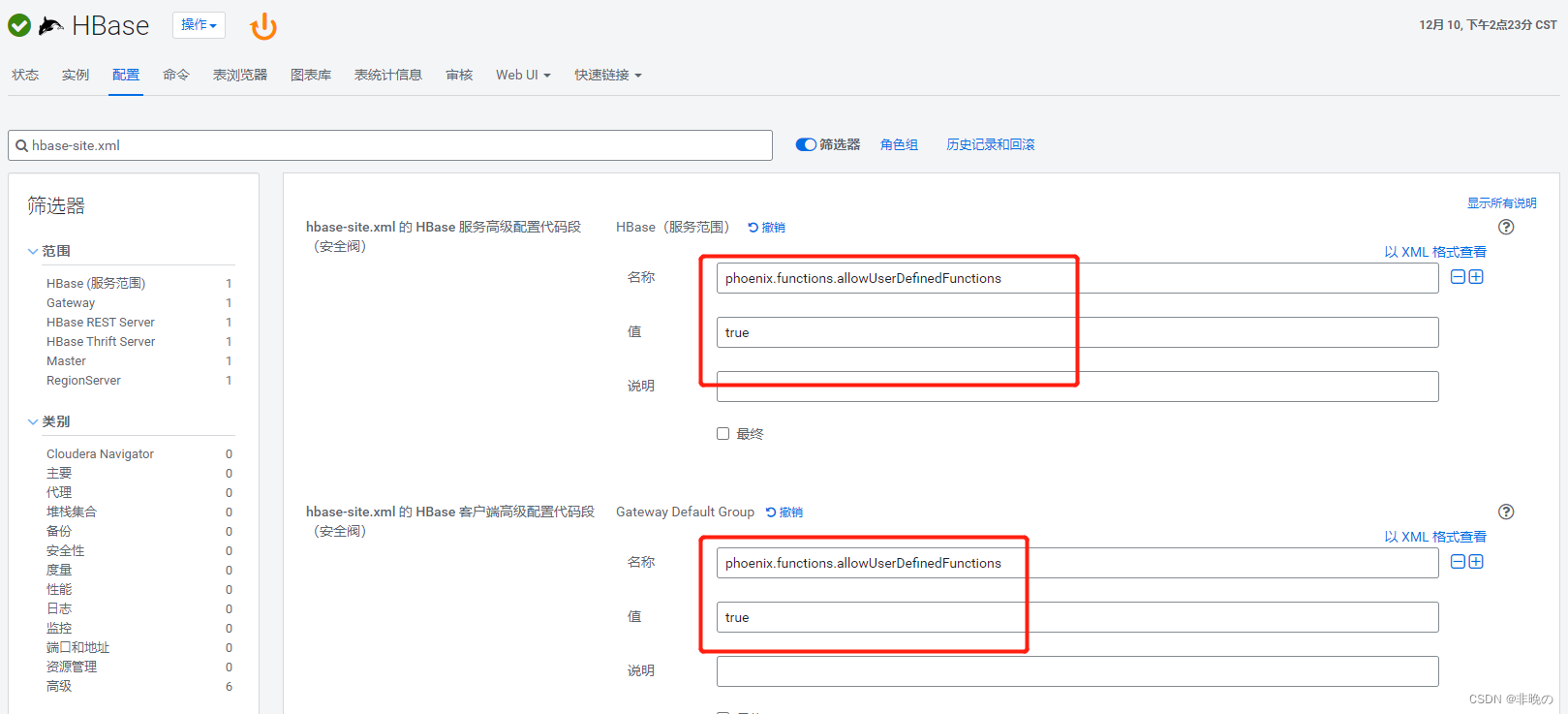Viewport: 1568px width, 714px height.
Task: Add an entry with plus icon in service snippet
Action: click(1476, 277)
